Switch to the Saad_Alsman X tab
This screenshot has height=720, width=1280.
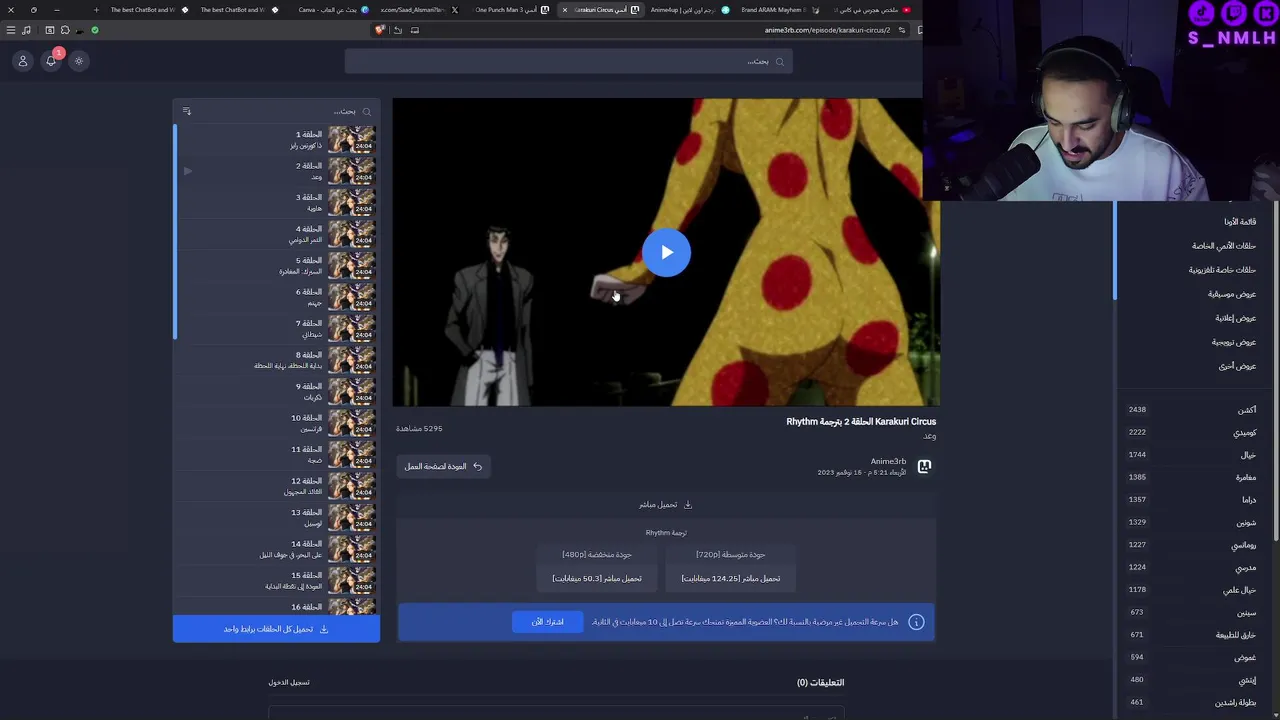[420, 10]
